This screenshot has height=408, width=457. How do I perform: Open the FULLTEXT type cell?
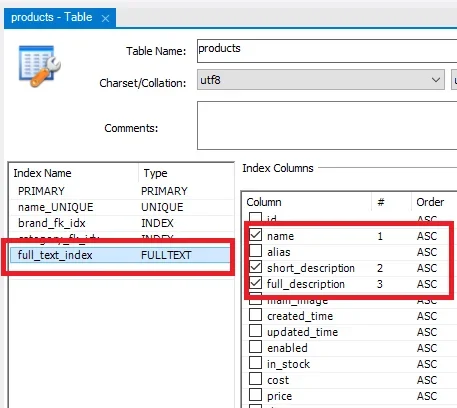tap(166, 255)
